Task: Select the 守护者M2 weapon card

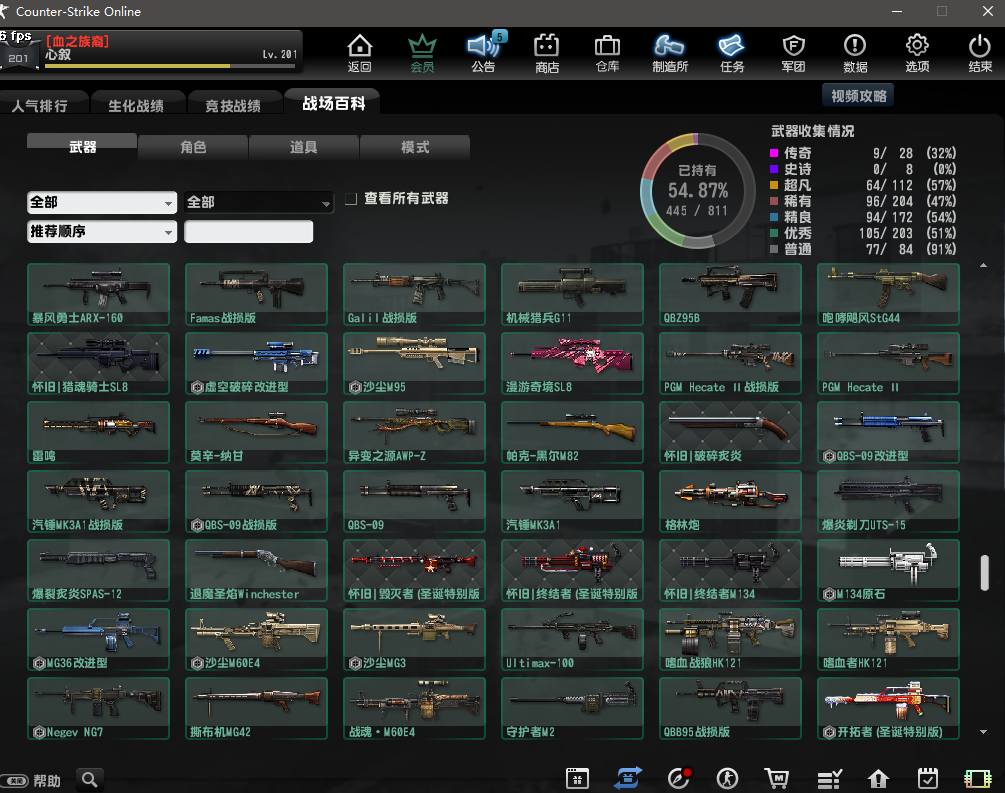Action: point(572,708)
